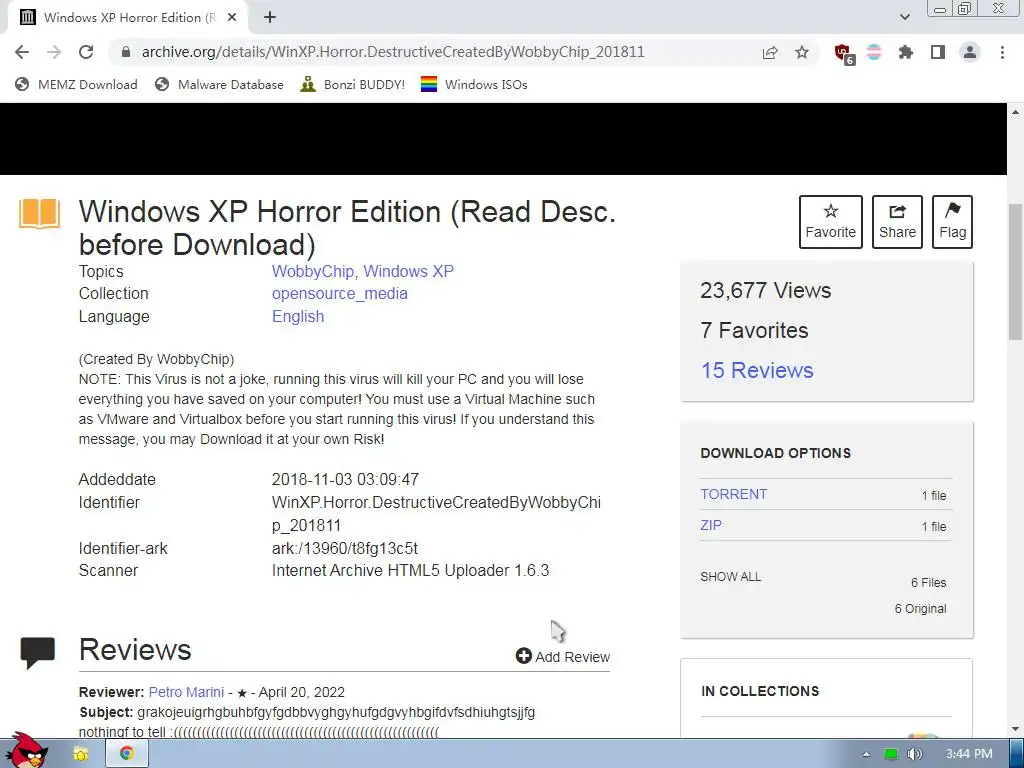This screenshot has width=1024, height=768.
Task: Click the share page icon in address bar
Action: coord(770,52)
